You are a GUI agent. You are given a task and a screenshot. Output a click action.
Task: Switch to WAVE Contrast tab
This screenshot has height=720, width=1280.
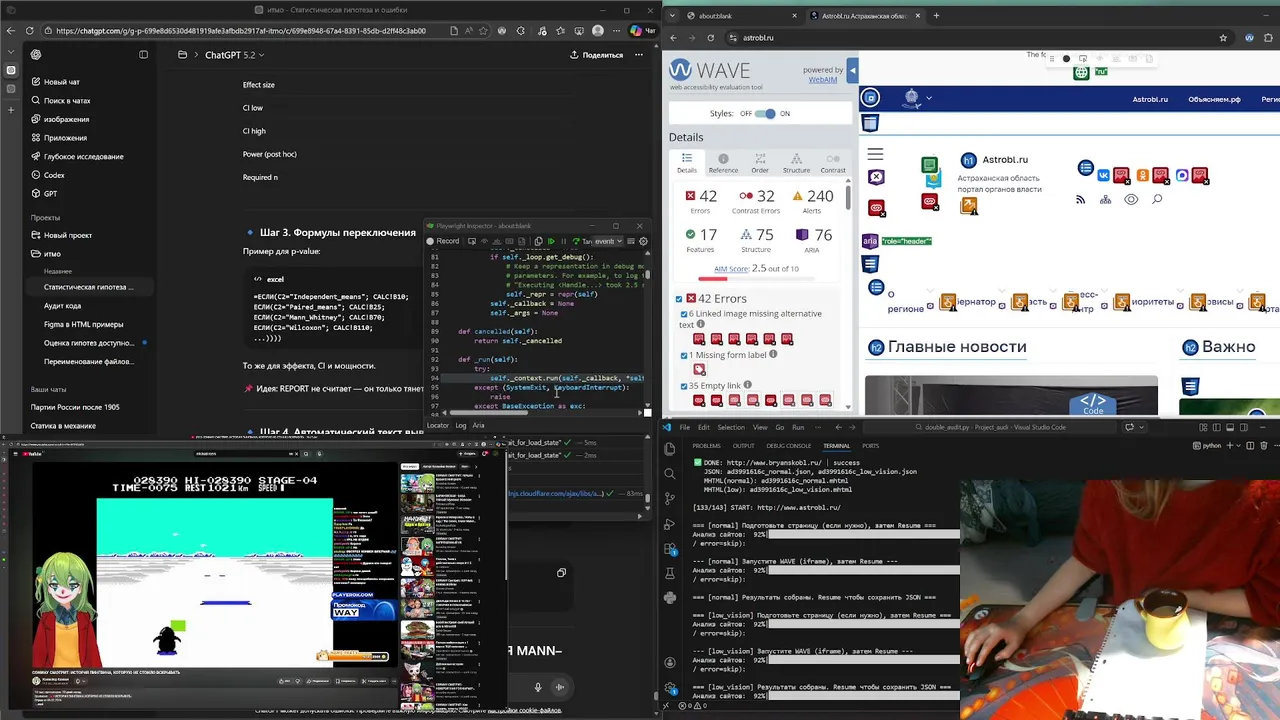833,163
